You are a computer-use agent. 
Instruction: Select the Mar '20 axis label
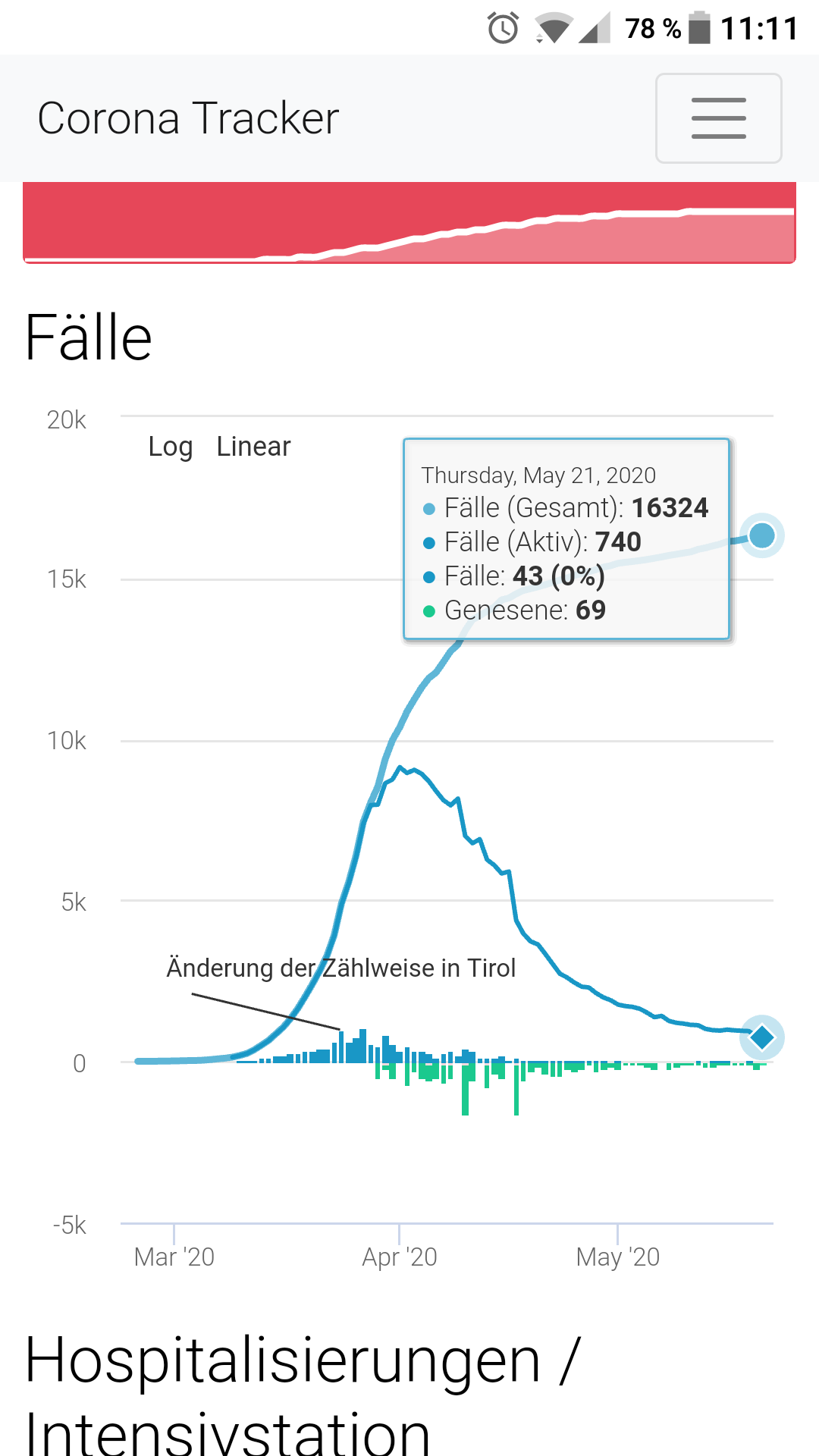pos(174,1257)
